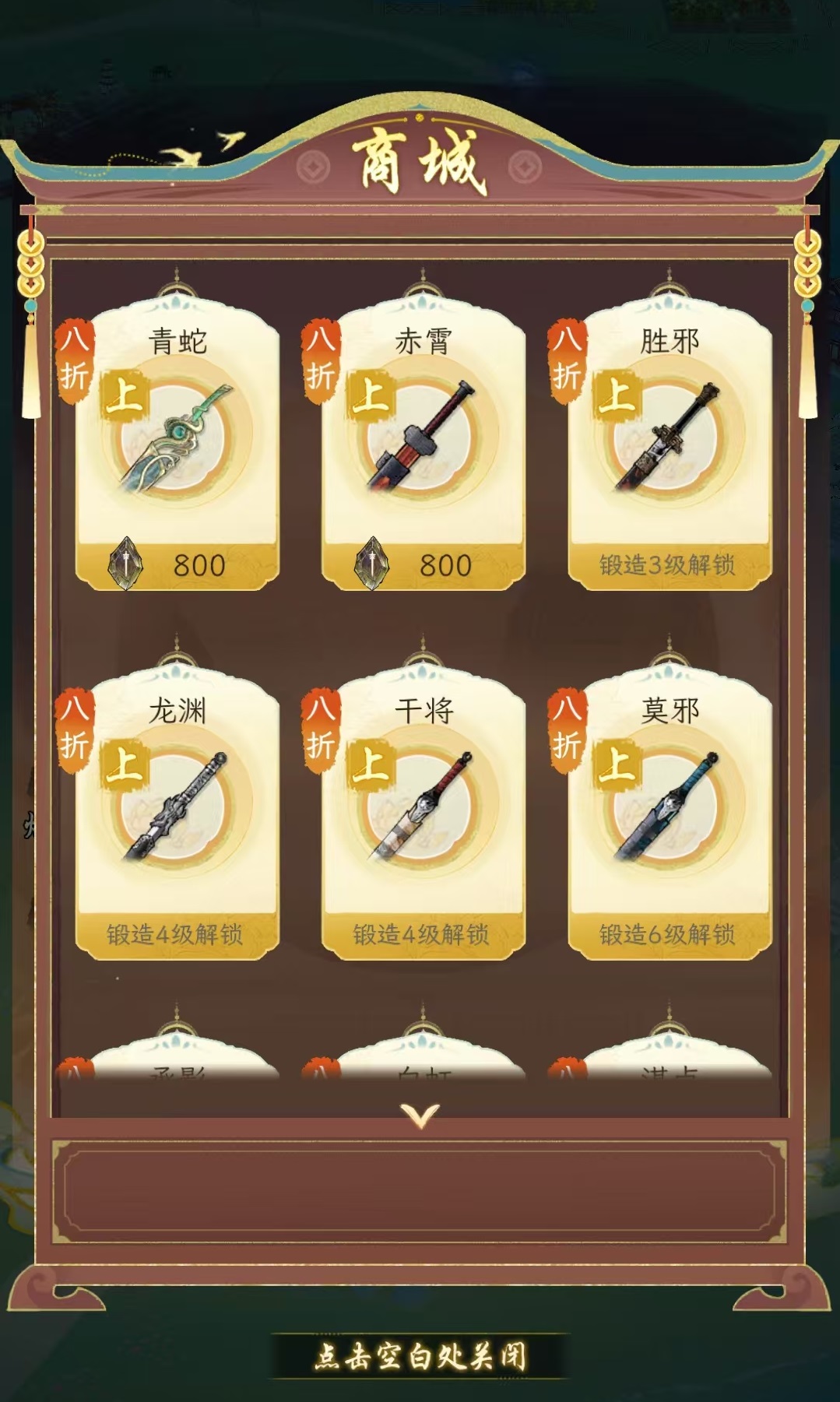Tap the 八折 discount badge on 青蛇
Screen dimensions: 840x1402
click(x=74, y=360)
